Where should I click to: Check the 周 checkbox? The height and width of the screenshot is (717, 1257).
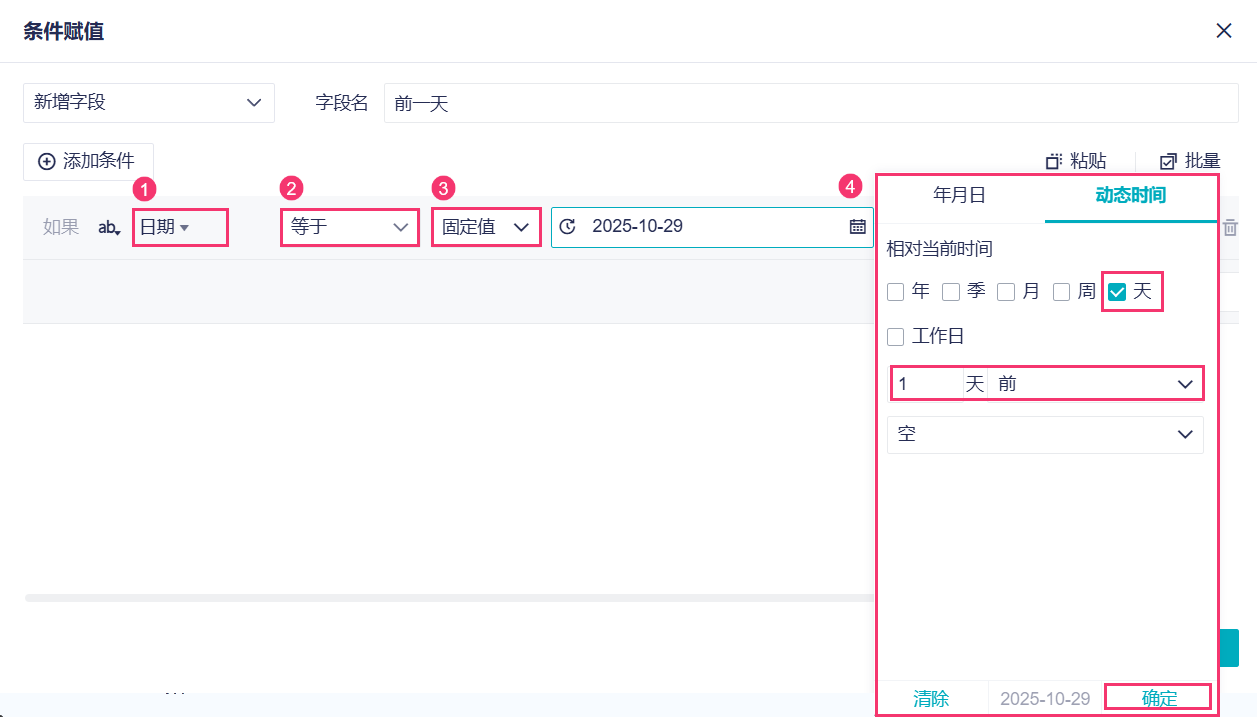pyautogui.click(x=1062, y=292)
